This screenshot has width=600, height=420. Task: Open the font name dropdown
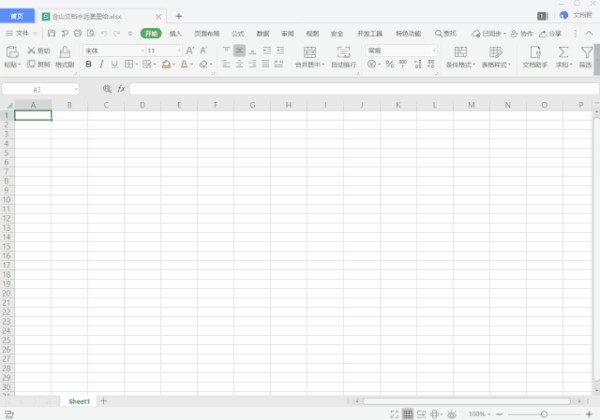pyautogui.click(x=142, y=50)
